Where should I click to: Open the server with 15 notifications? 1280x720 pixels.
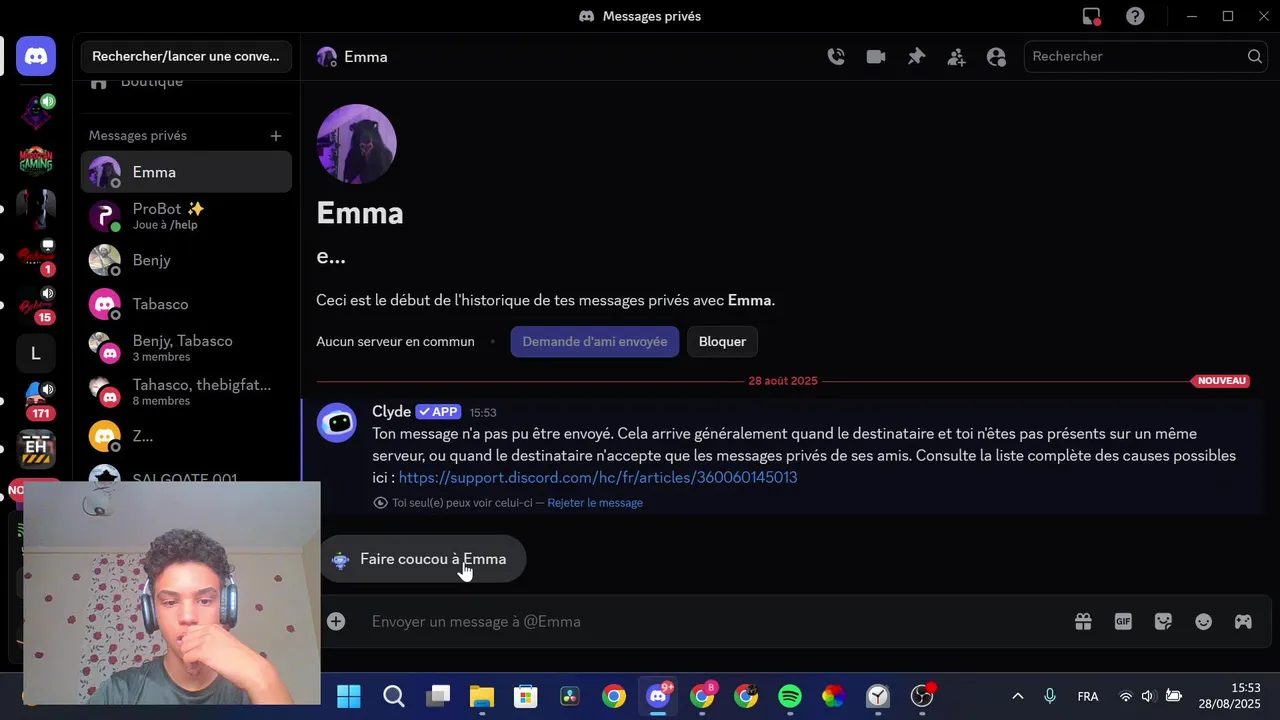36,305
